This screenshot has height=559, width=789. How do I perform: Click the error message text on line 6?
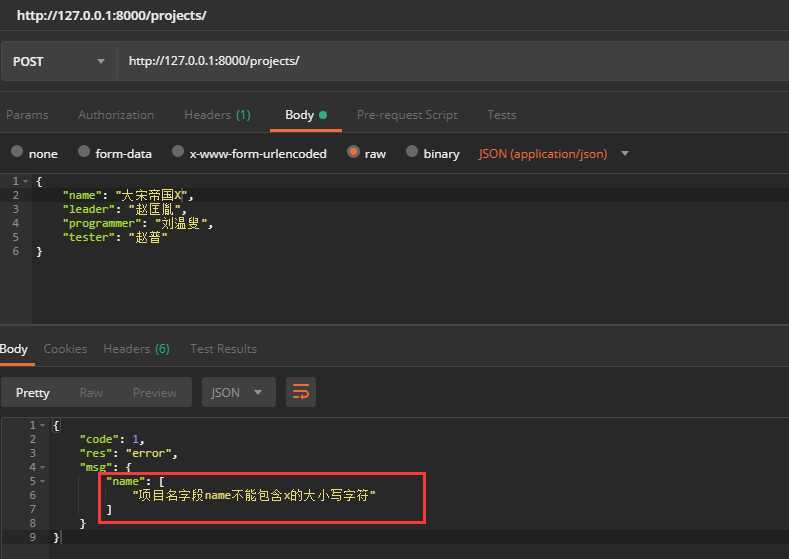tap(254, 496)
